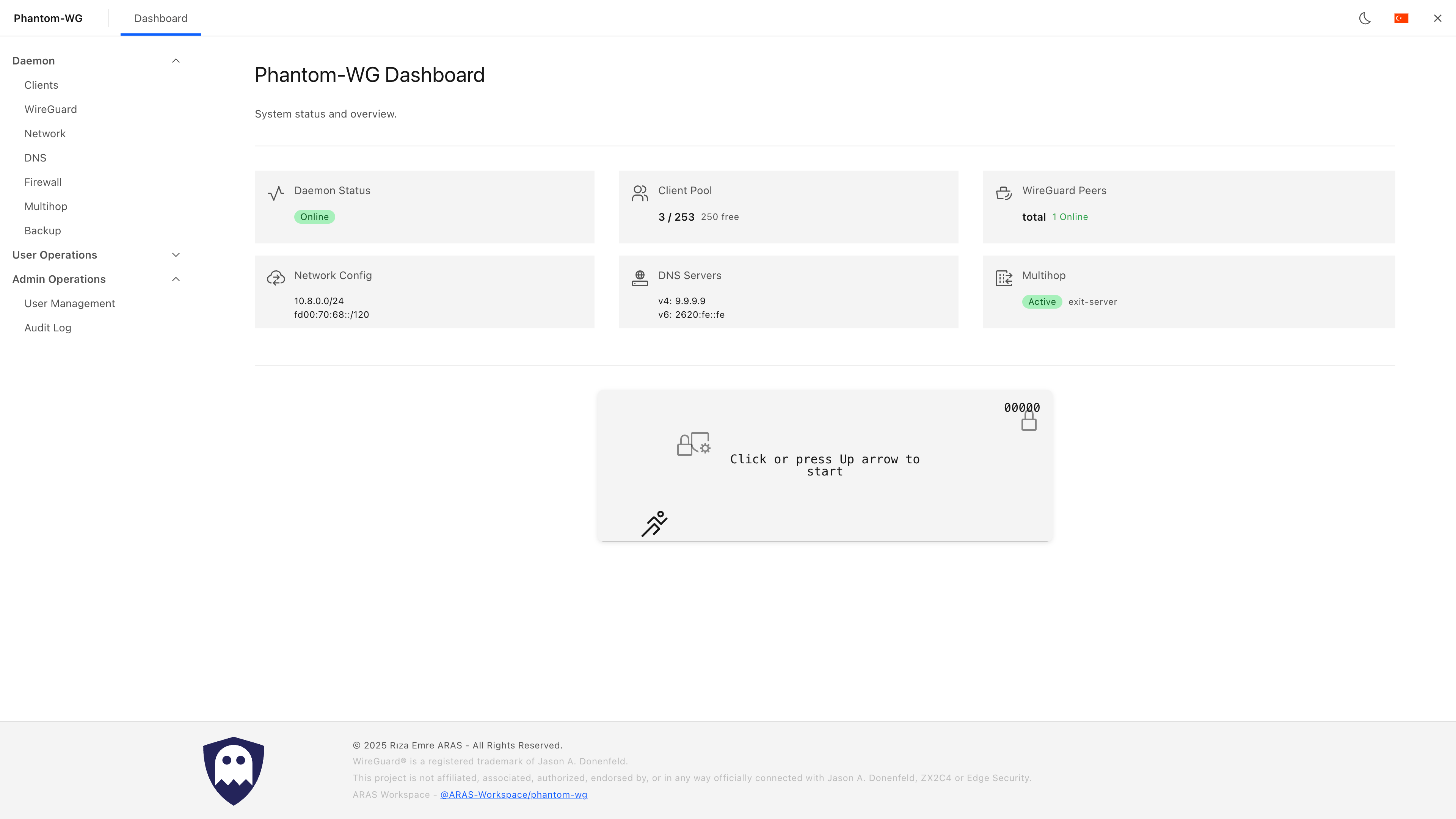Image resolution: width=1456 pixels, height=819 pixels.
Task: Click the Phantom-WG Dashboard heading
Action: [370, 75]
